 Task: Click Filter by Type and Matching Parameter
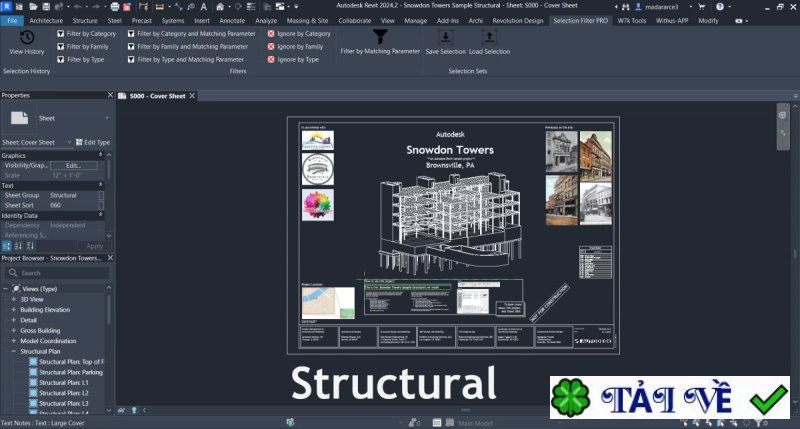tap(131, 60)
